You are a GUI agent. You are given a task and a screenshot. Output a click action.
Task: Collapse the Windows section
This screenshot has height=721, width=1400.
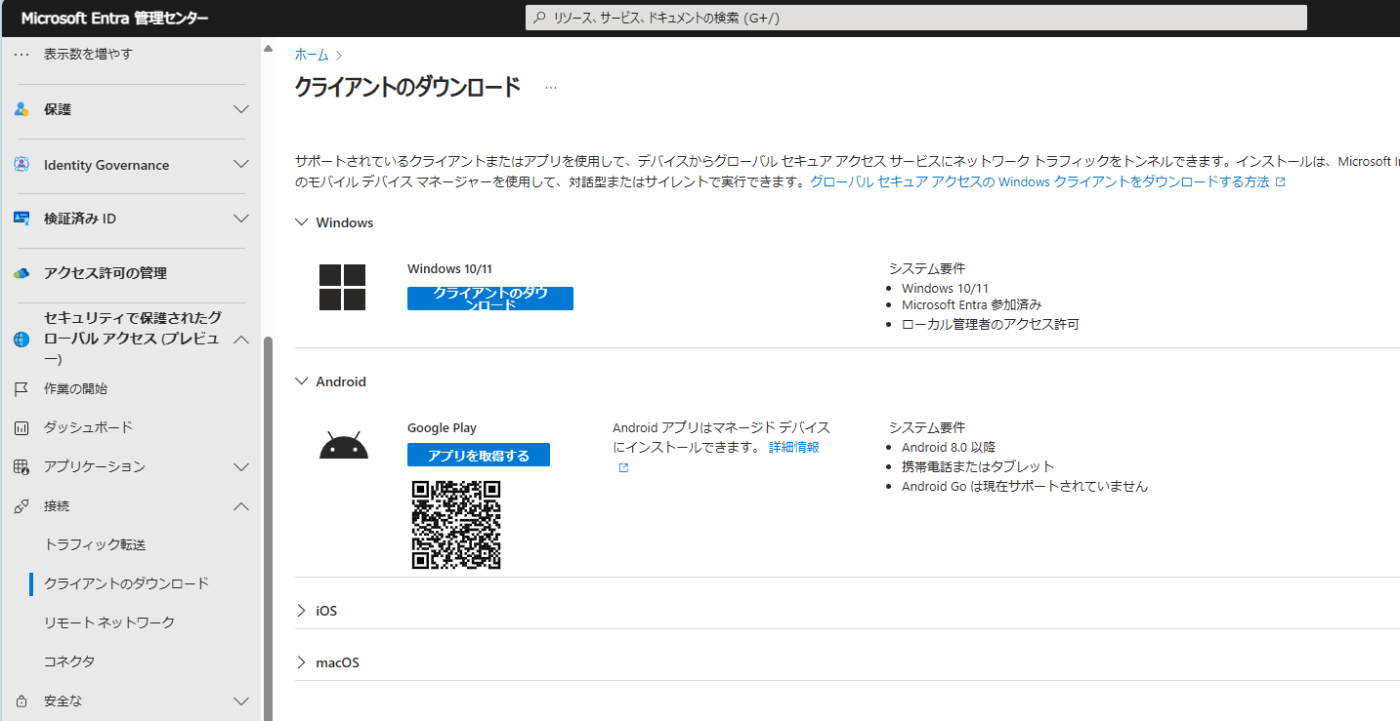click(x=302, y=222)
